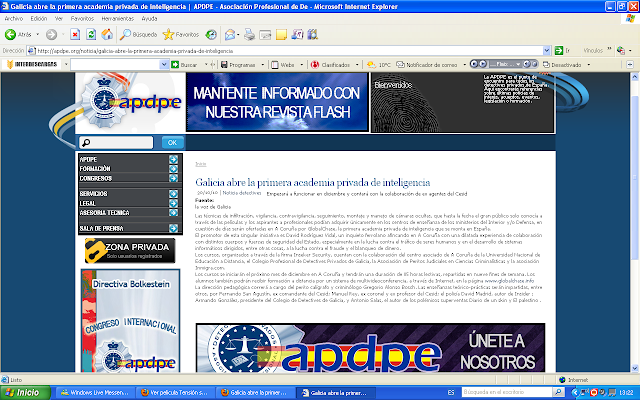
Task: Switch to Ver película Tensión taskbar item
Action: [174, 393]
